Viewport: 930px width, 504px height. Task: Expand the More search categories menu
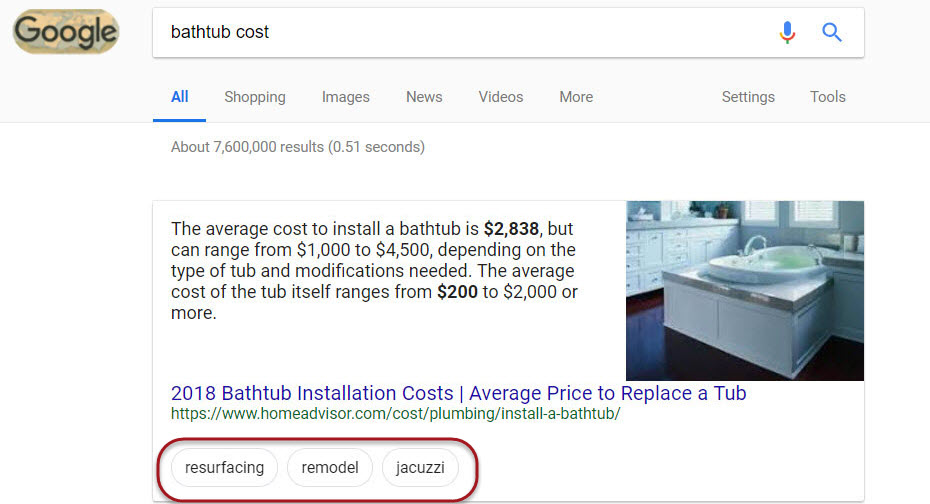[x=576, y=97]
